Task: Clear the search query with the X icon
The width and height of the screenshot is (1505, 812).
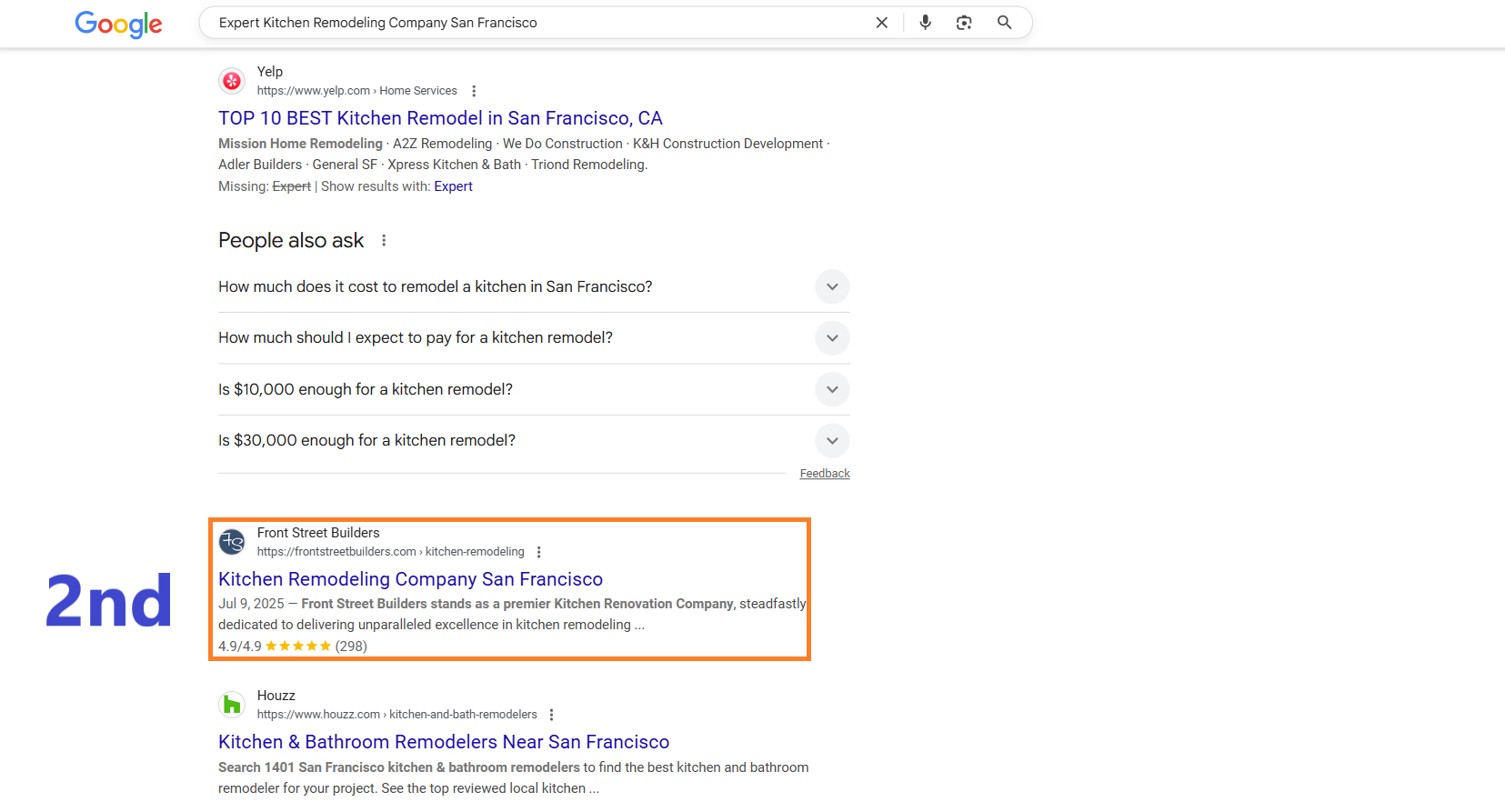Action: pyautogui.click(x=881, y=23)
